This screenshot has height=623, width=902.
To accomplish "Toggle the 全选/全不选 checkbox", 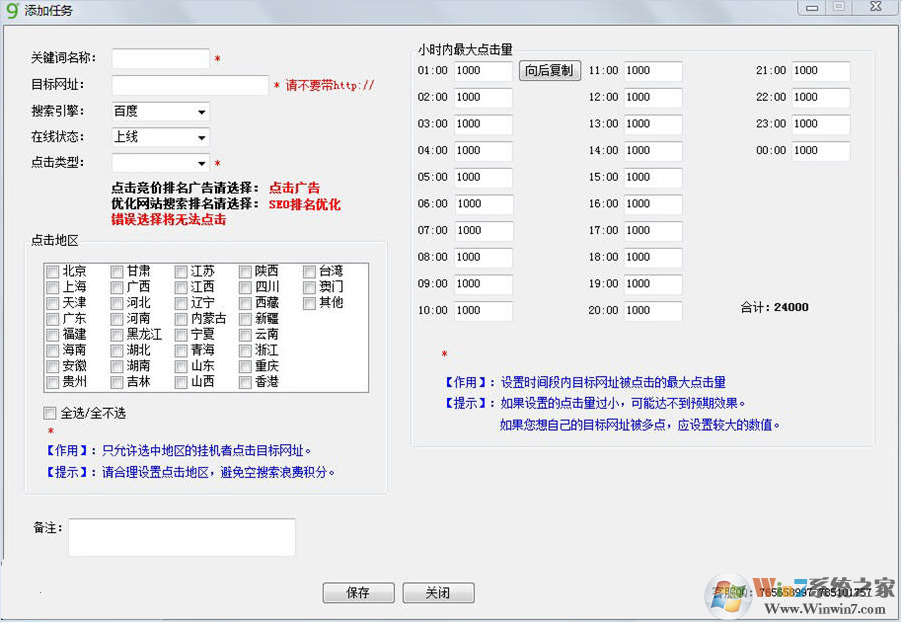I will coord(49,412).
